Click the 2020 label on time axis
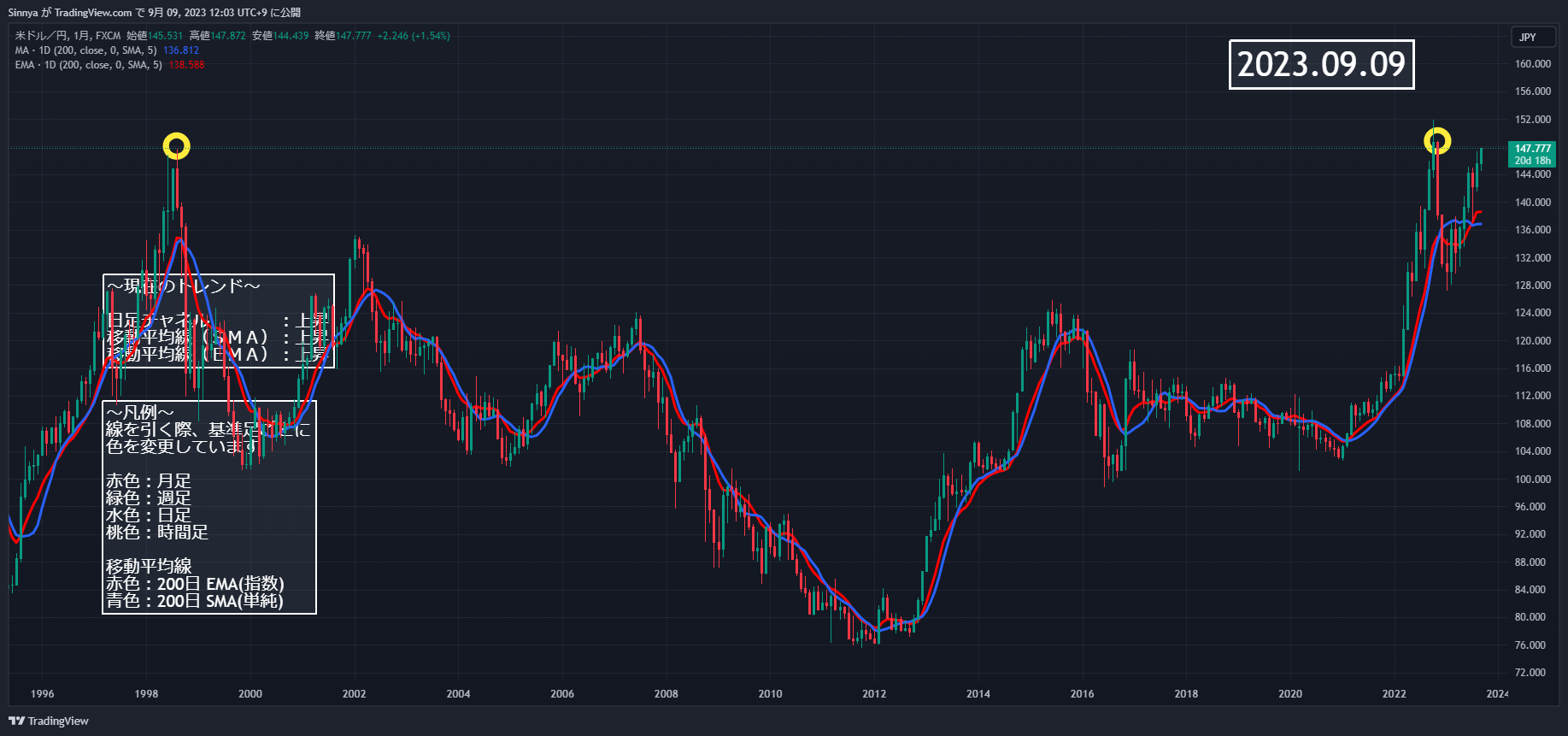Image resolution: width=1568 pixels, height=736 pixels. (x=1290, y=694)
